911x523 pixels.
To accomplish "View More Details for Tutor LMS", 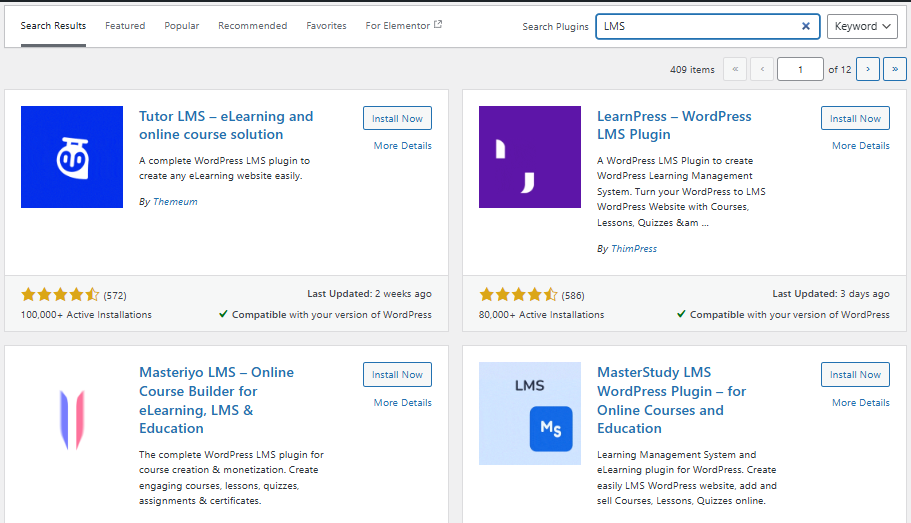I will (403, 146).
